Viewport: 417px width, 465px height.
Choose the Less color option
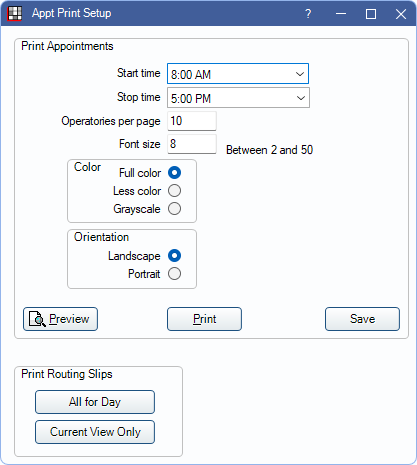point(174,191)
